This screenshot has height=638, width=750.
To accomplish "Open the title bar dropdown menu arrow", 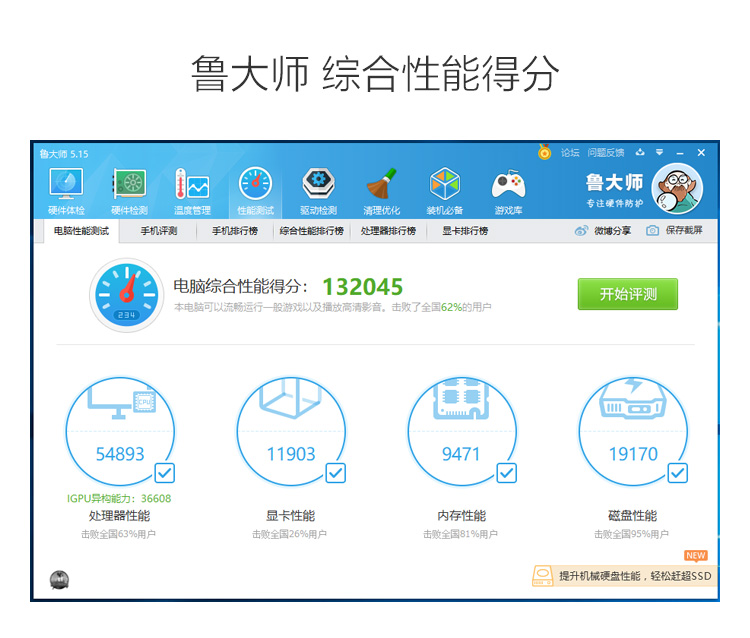I will (x=660, y=153).
